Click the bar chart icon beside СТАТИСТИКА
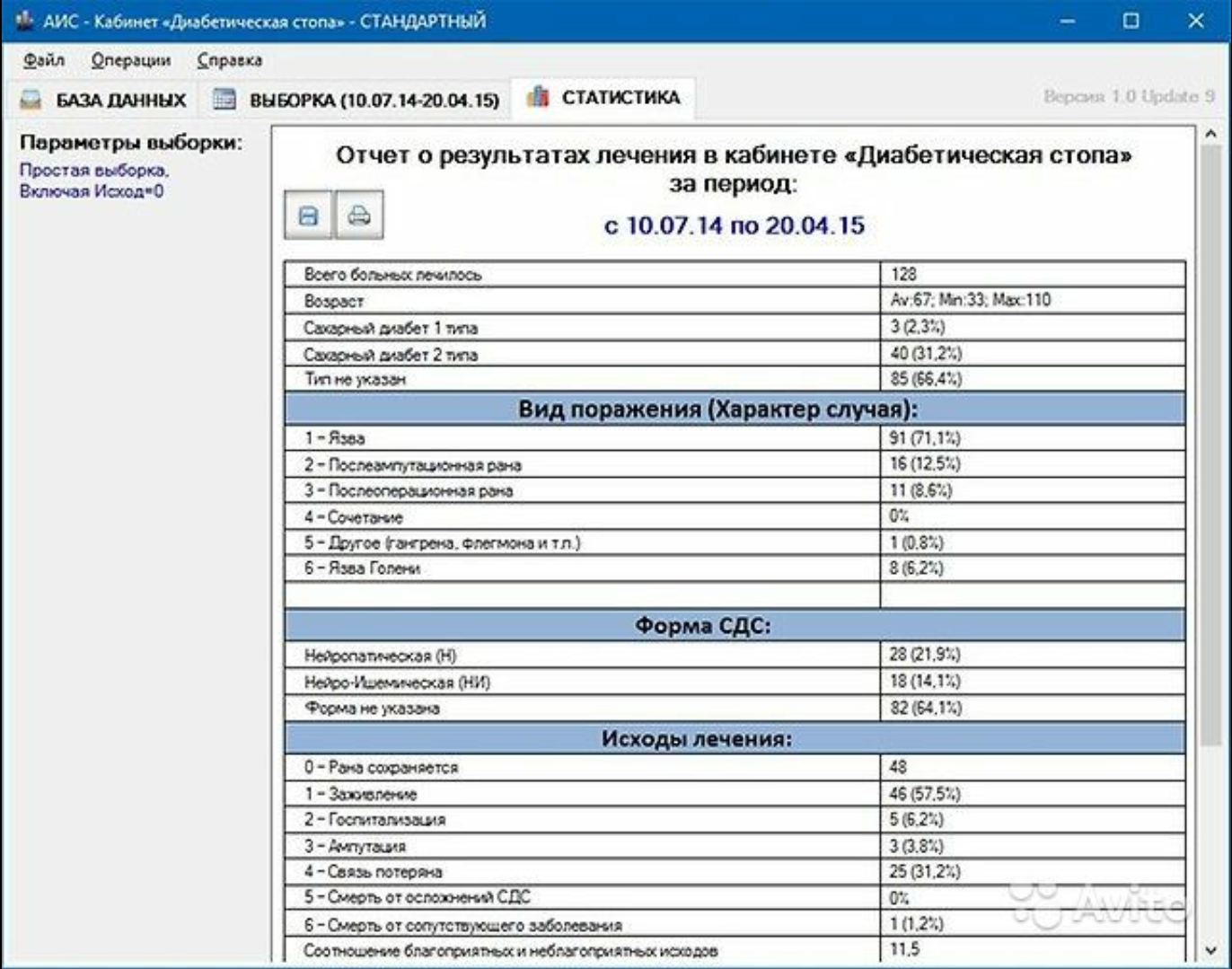The width and height of the screenshot is (1232, 969). 538,96
